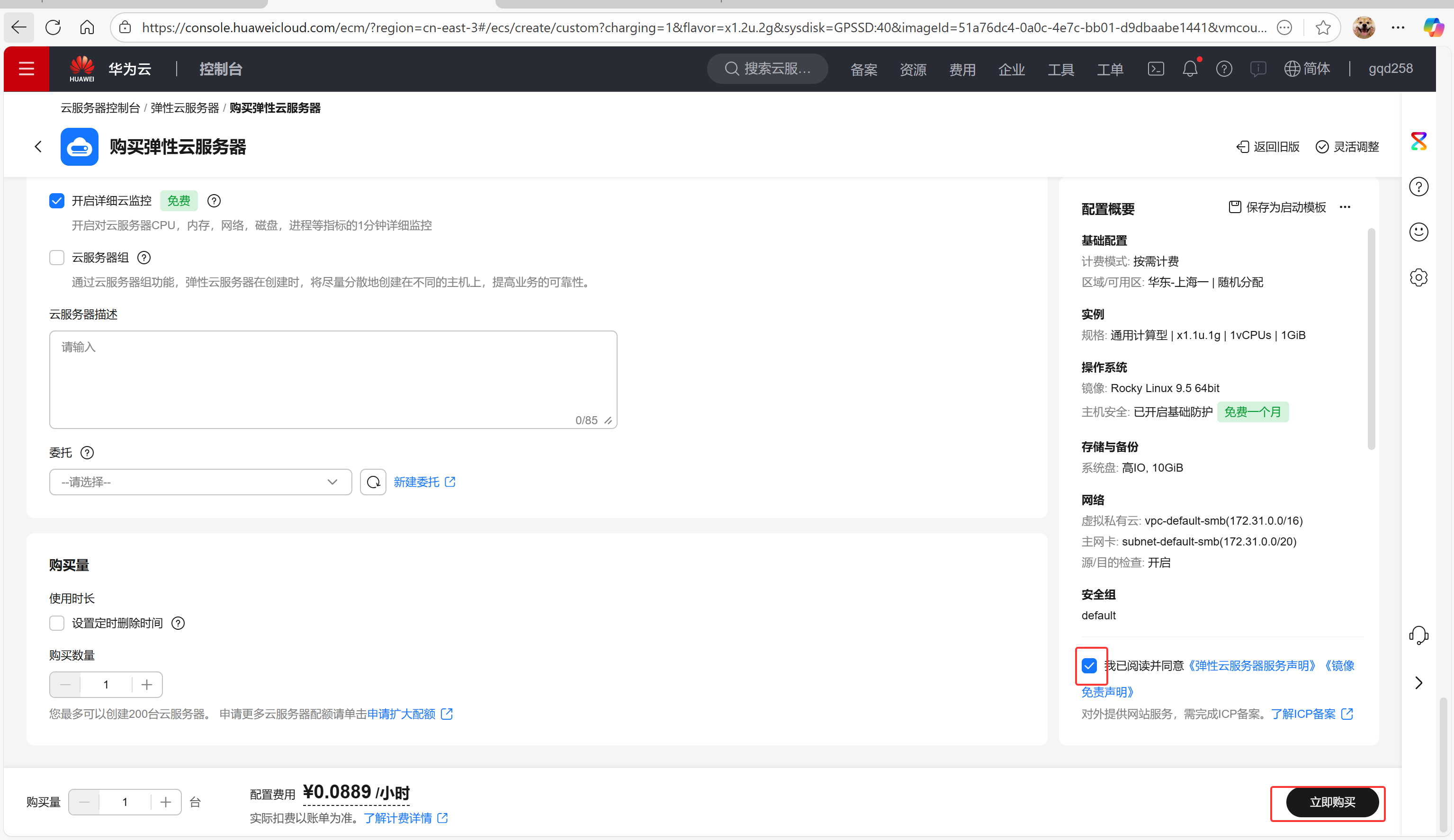Open 了解计费详情 link
Image resolution: width=1454 pixels, height=840 pixels.
(405, 818)
